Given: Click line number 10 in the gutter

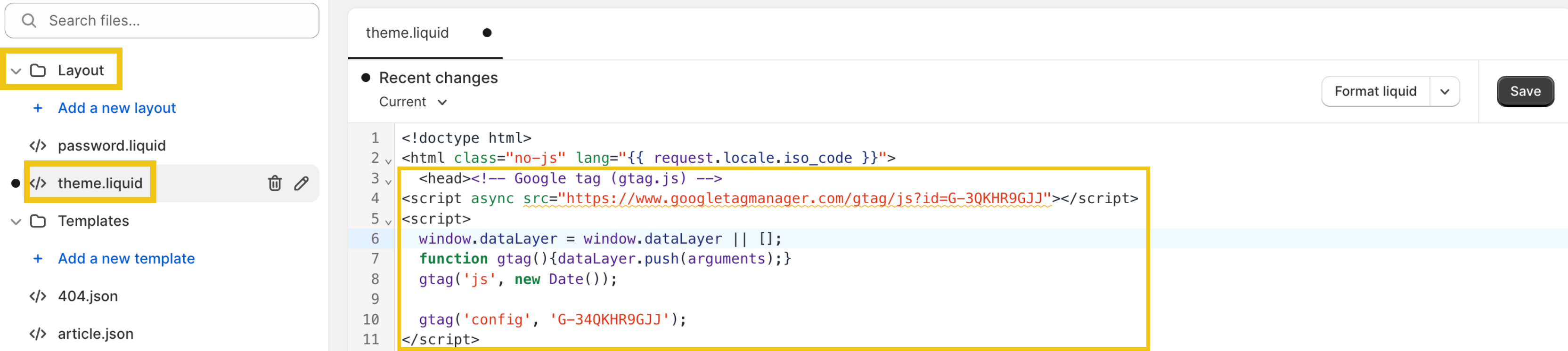Looking at the screenshot, I should [371, 320].
